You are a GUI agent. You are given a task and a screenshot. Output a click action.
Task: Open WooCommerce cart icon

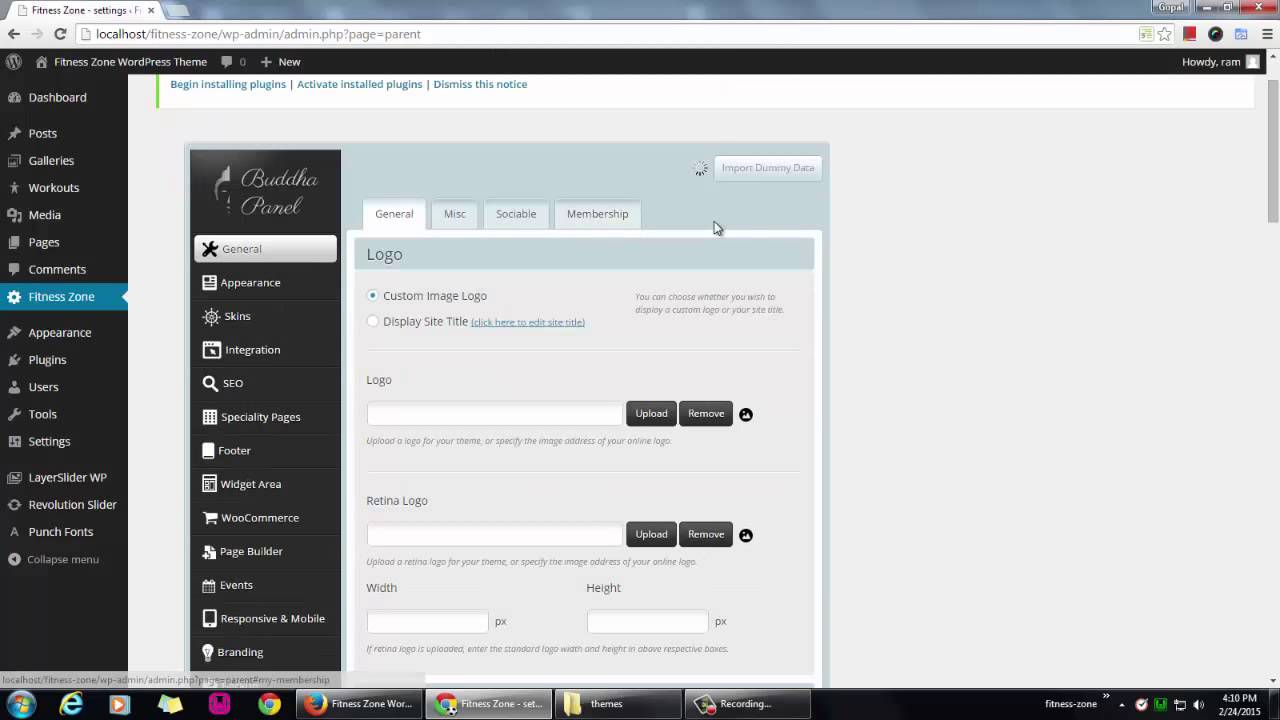(210, 518)
